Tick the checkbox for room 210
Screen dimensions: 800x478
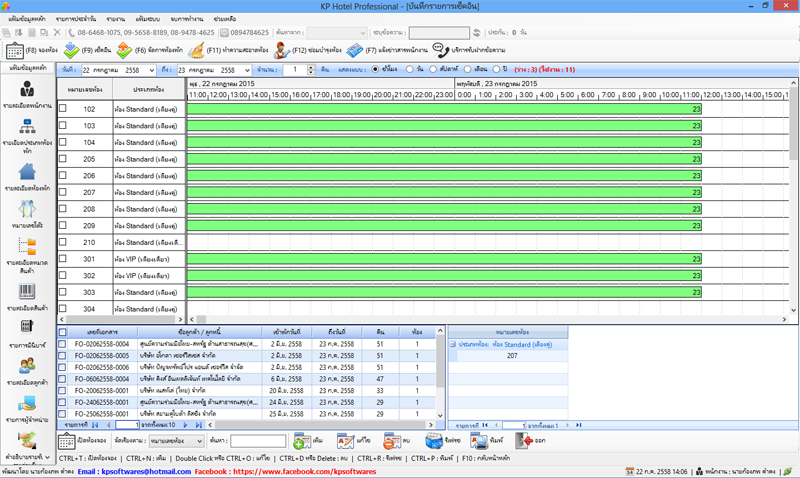63,242
